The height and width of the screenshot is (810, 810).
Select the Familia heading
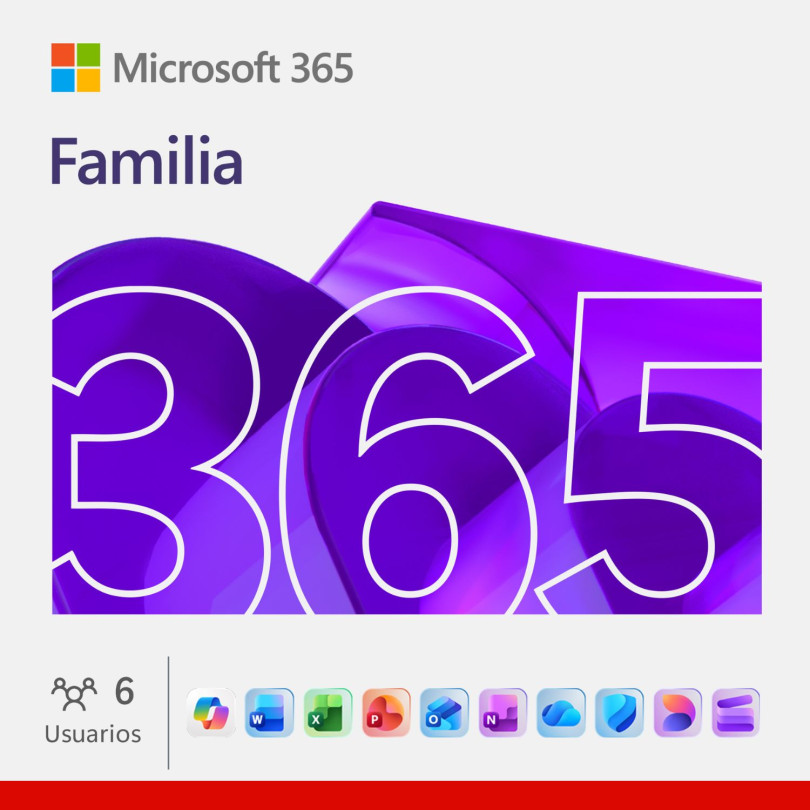tap(146, 160)
